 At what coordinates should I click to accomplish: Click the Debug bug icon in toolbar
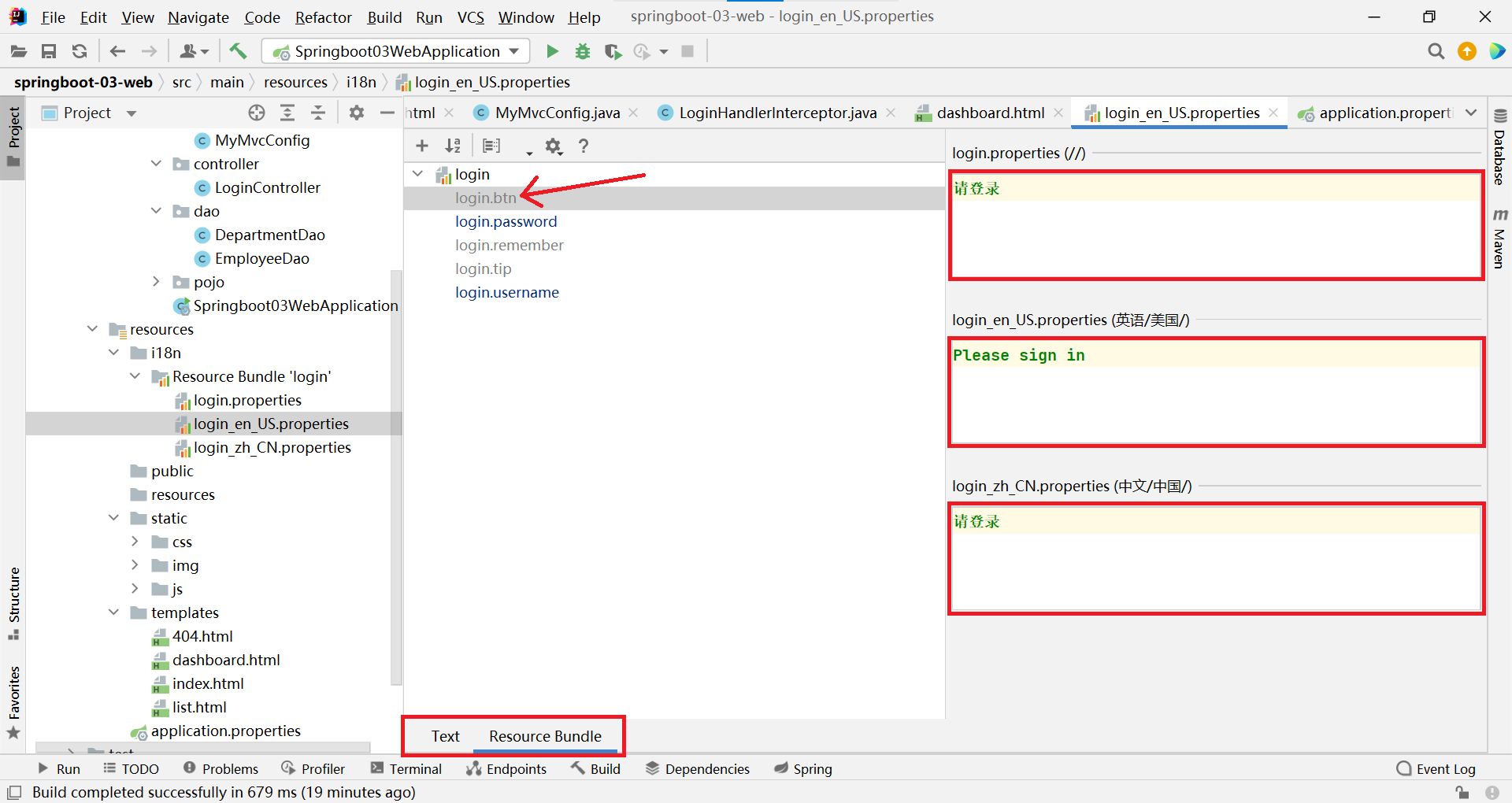583,51
